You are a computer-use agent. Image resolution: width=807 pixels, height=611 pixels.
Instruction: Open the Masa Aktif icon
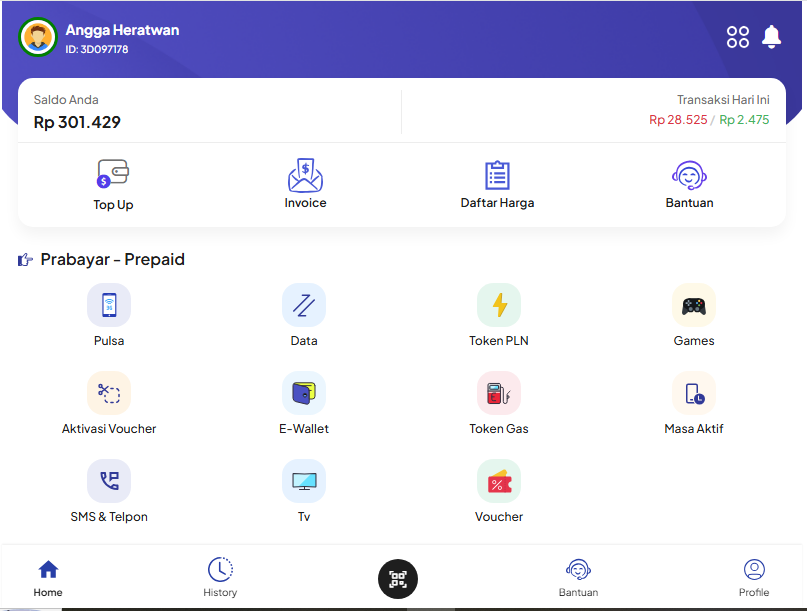click(693, 393)
